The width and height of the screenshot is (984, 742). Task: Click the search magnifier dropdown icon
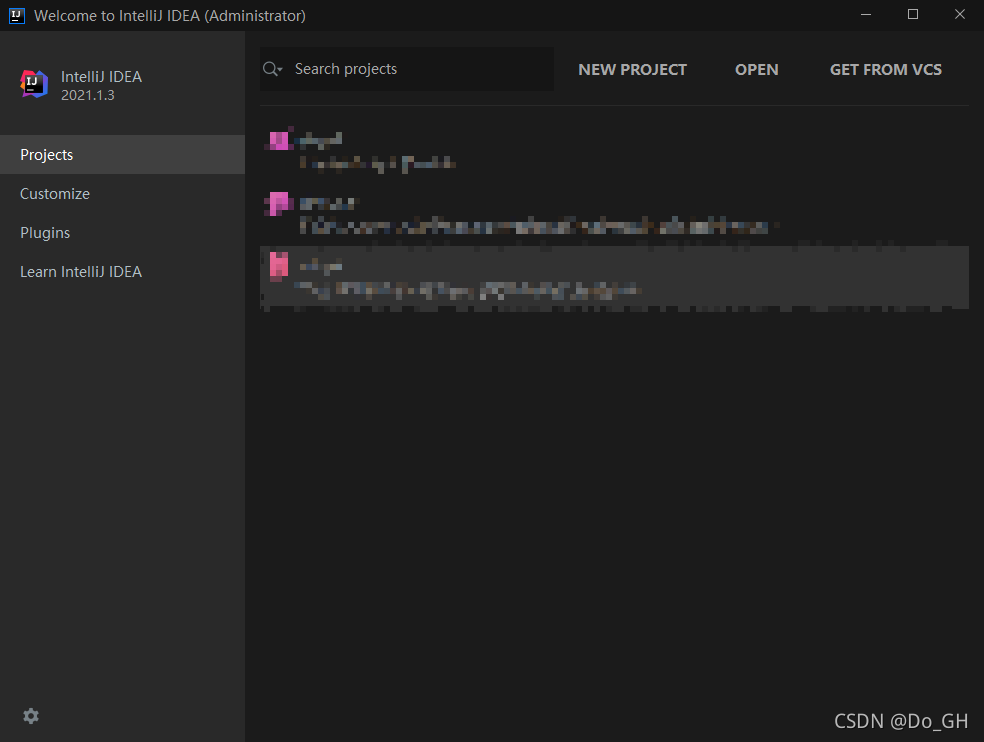(x=272, y=69)
